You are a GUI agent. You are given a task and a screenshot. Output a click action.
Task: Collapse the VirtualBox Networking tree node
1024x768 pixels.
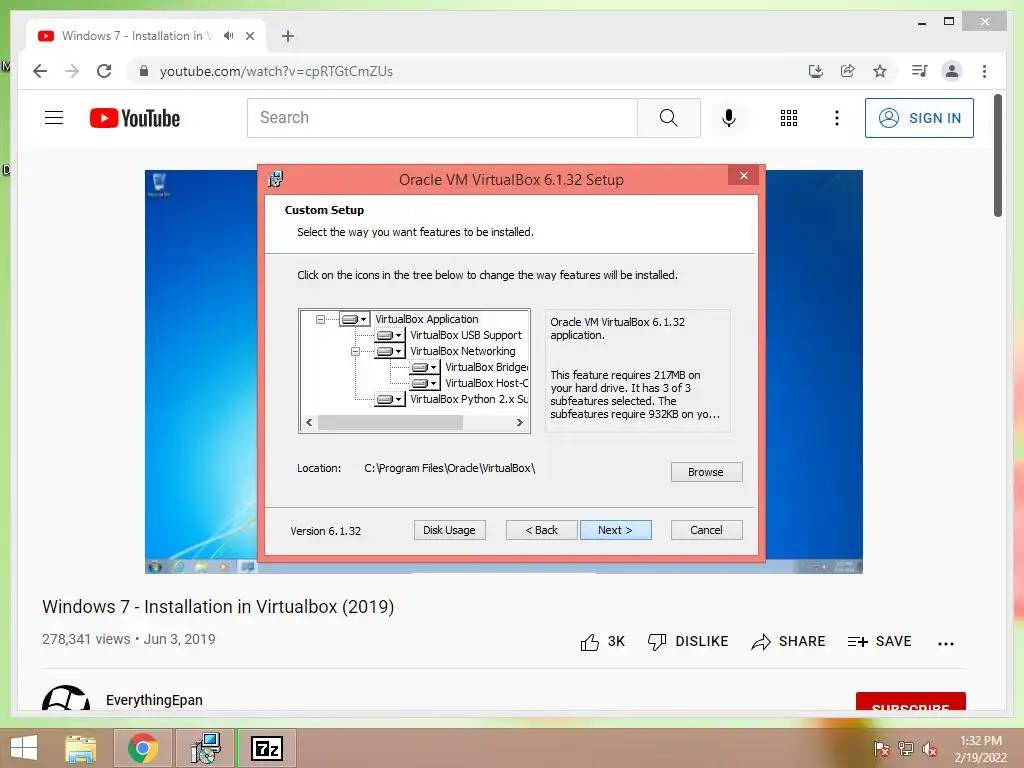pos(355,351)
